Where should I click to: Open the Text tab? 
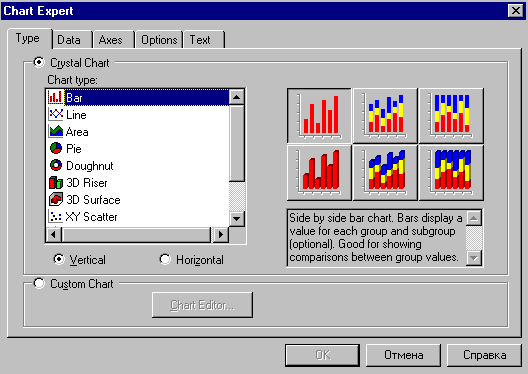click(x=203, y=40)
